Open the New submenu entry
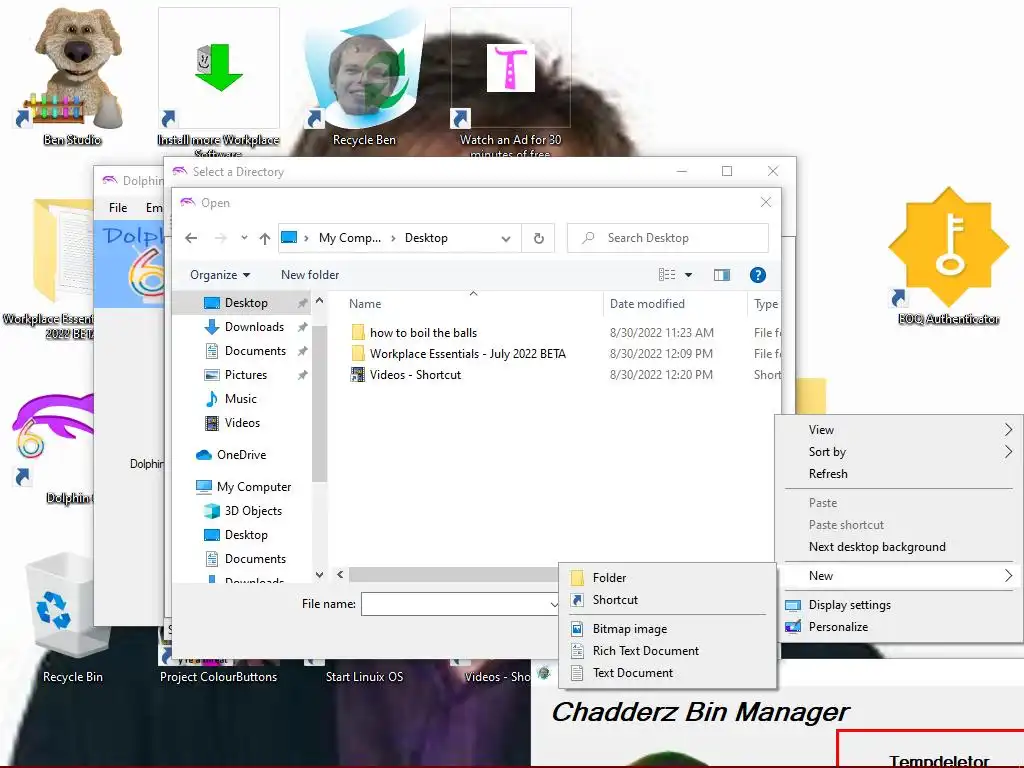1024x768 pixels. [x=899, y=576]
